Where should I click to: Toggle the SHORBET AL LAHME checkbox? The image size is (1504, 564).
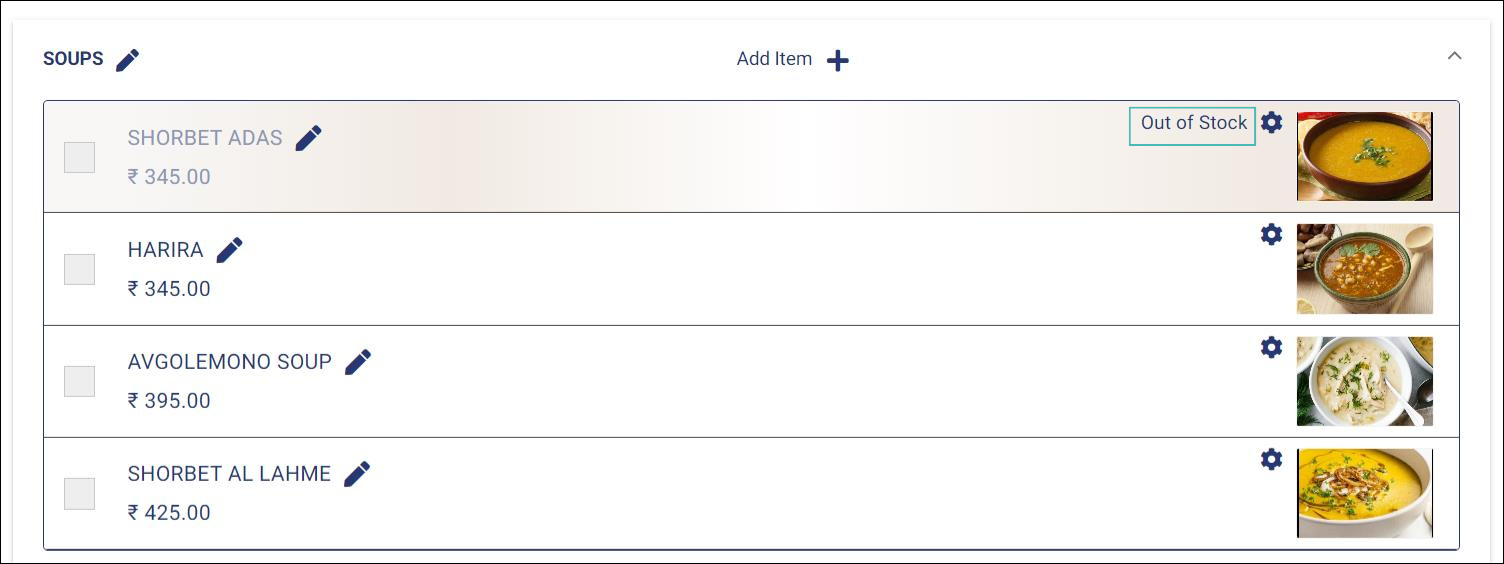[x=80, y=493]
